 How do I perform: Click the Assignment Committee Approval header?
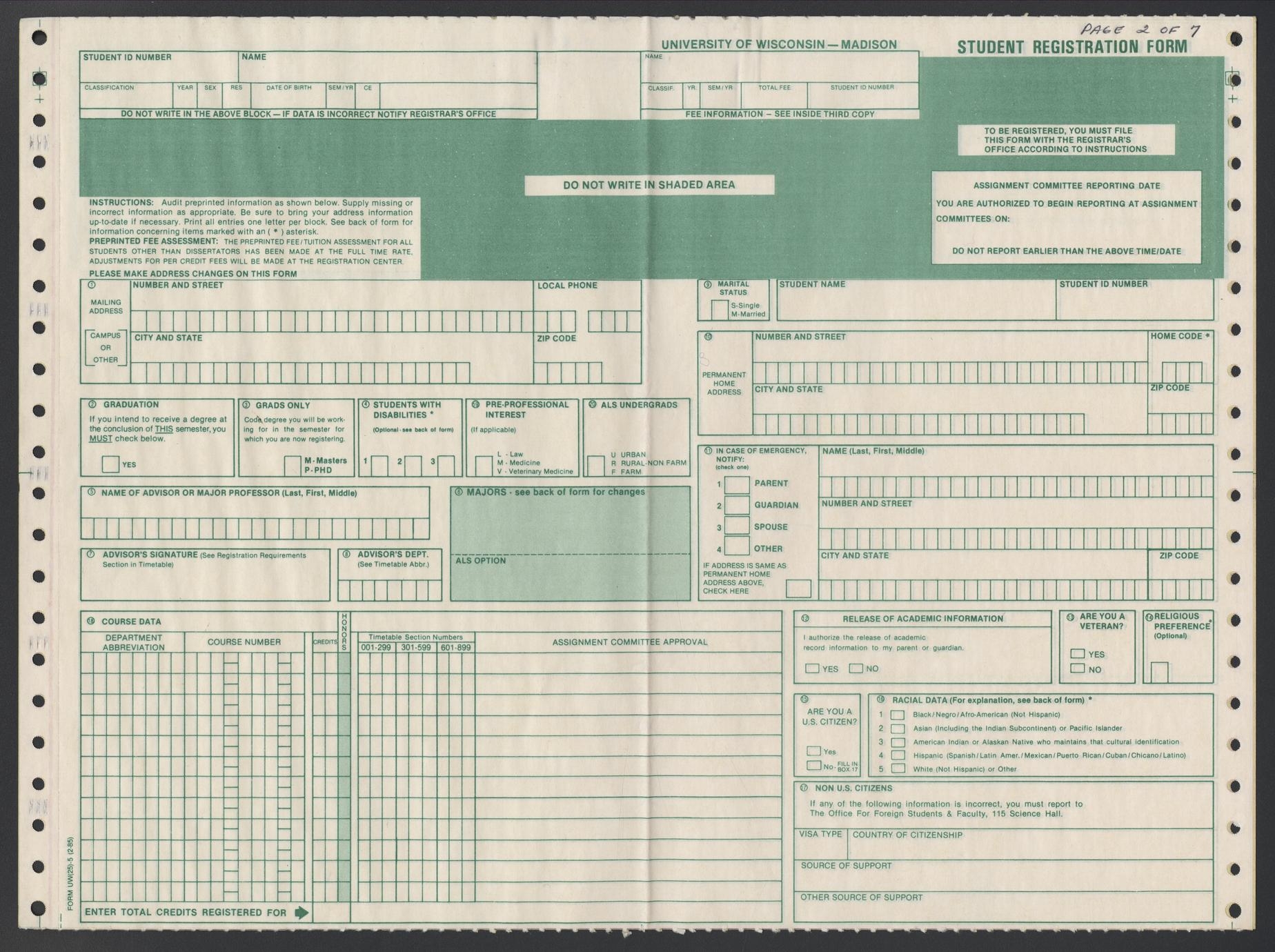(630, 642)
